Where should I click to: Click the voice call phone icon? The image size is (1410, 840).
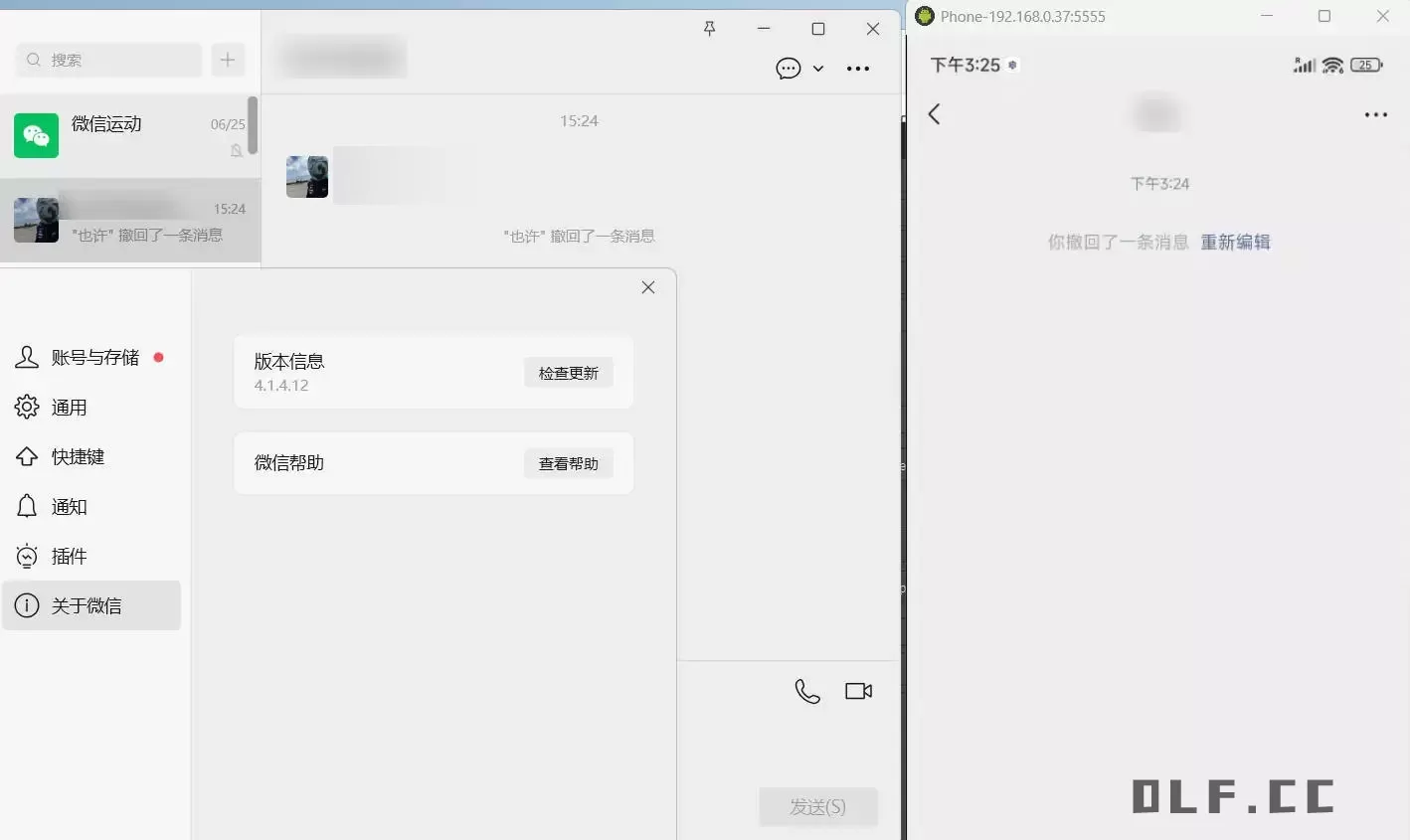click(x=807, y=691)
